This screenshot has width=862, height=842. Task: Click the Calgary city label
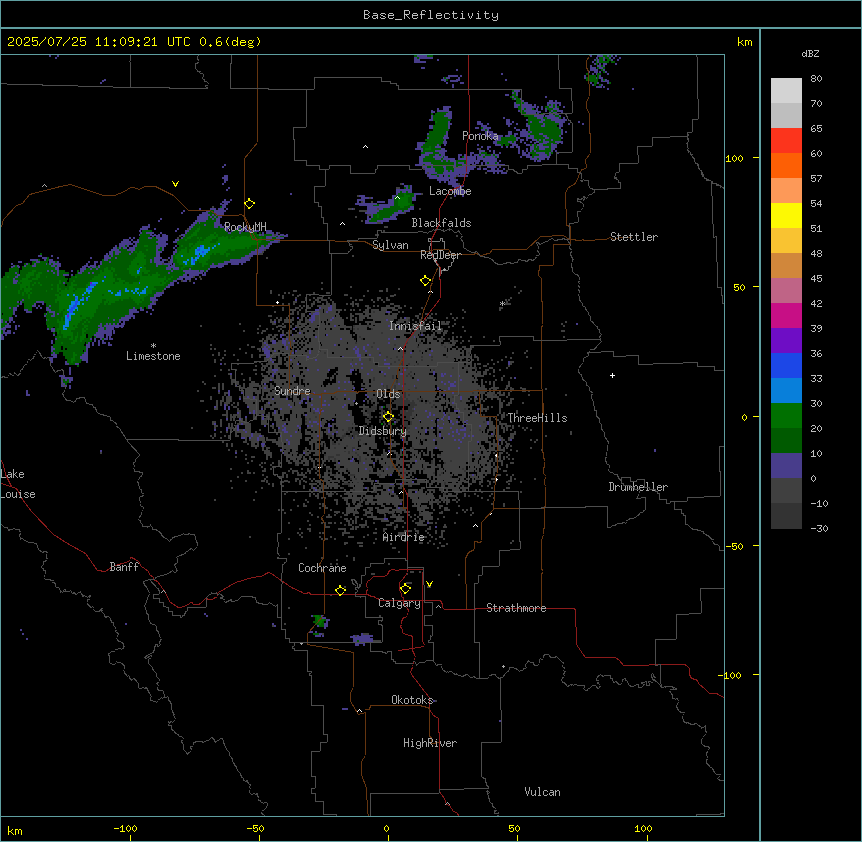(400, 603)
